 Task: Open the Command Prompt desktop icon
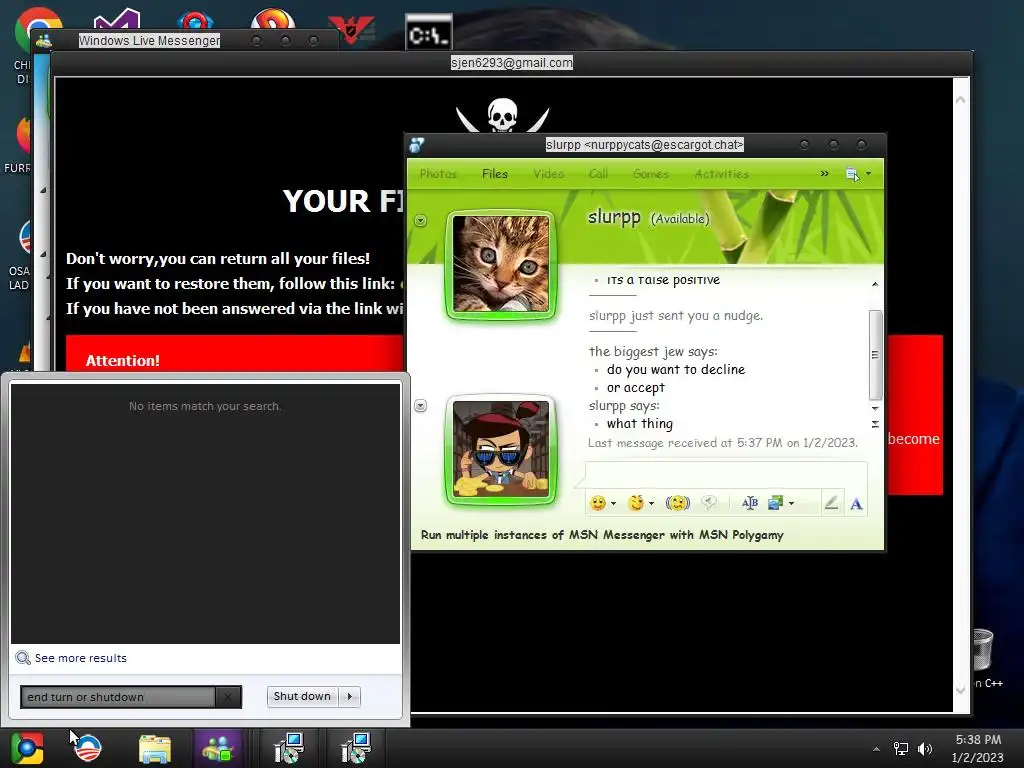(428, 31)
